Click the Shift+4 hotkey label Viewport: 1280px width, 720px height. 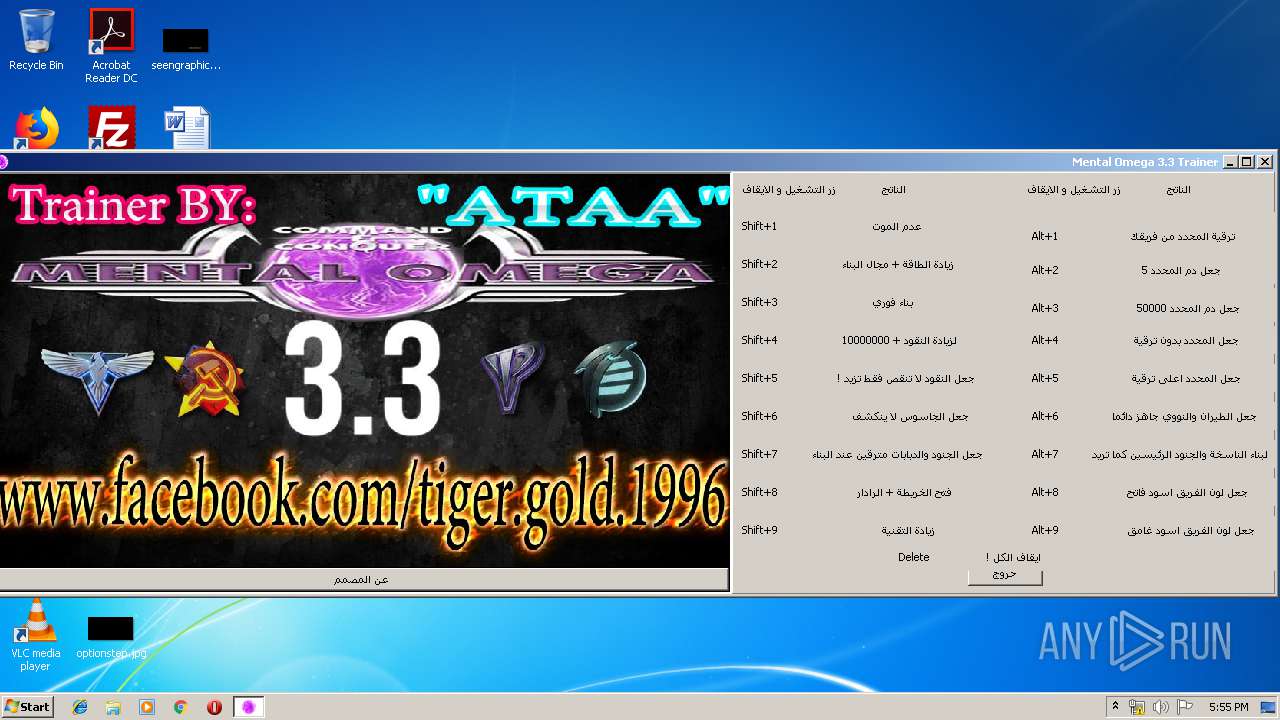(759, 341)
